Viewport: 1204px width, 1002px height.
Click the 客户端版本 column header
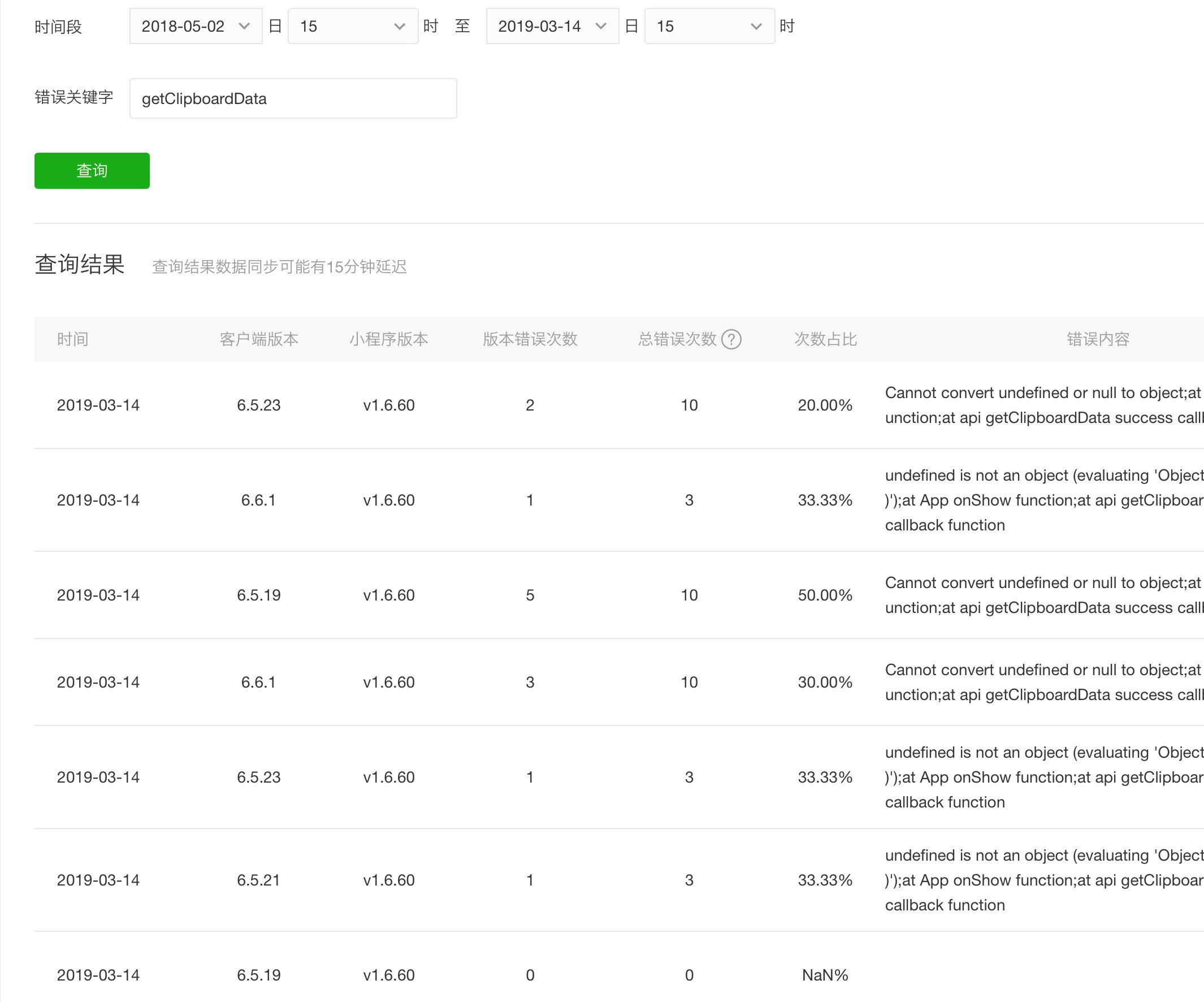[x=258, y=339]
